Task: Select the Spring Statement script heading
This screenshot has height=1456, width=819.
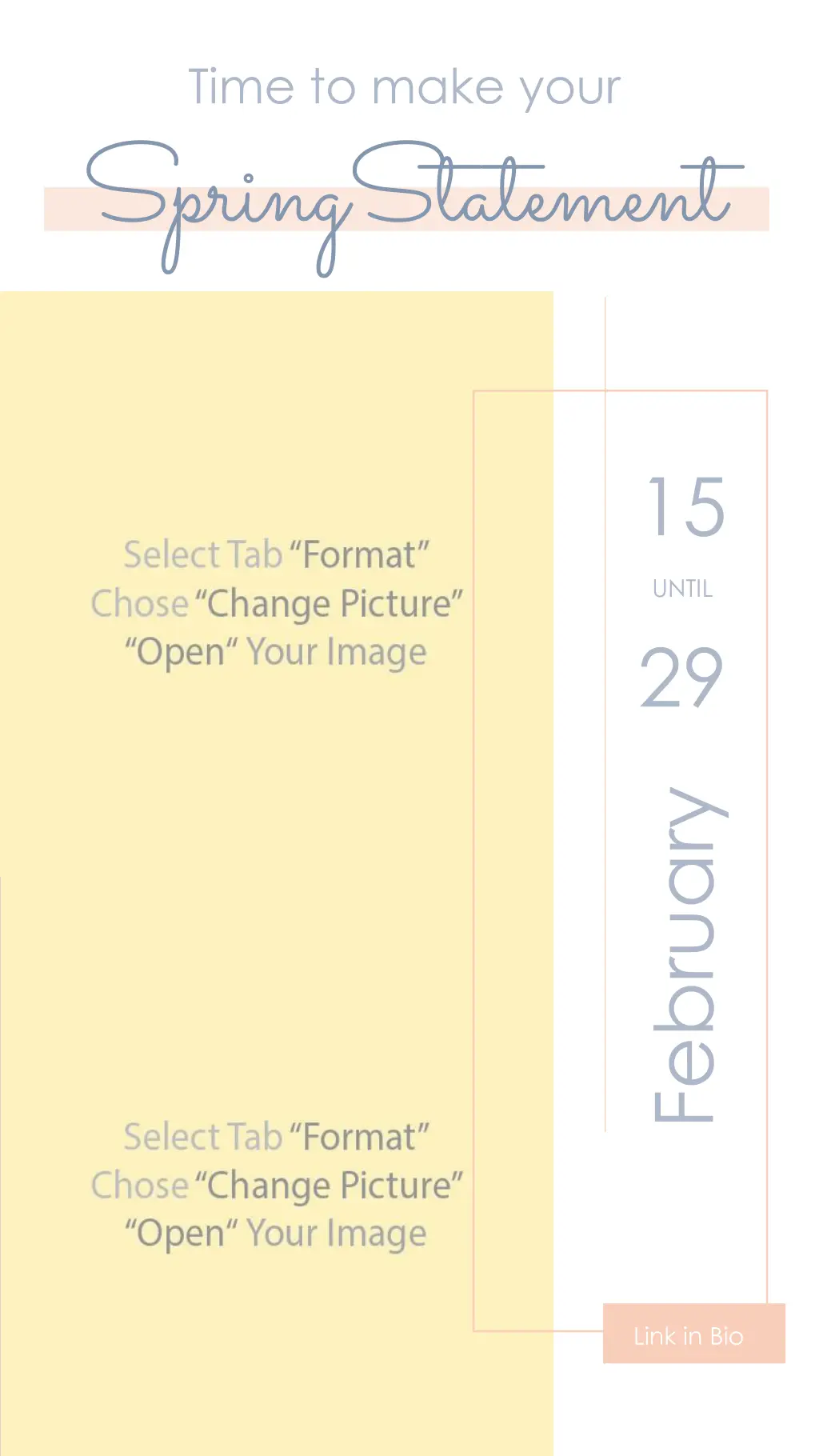Action: pyautogui.click(x=414, y=208)
